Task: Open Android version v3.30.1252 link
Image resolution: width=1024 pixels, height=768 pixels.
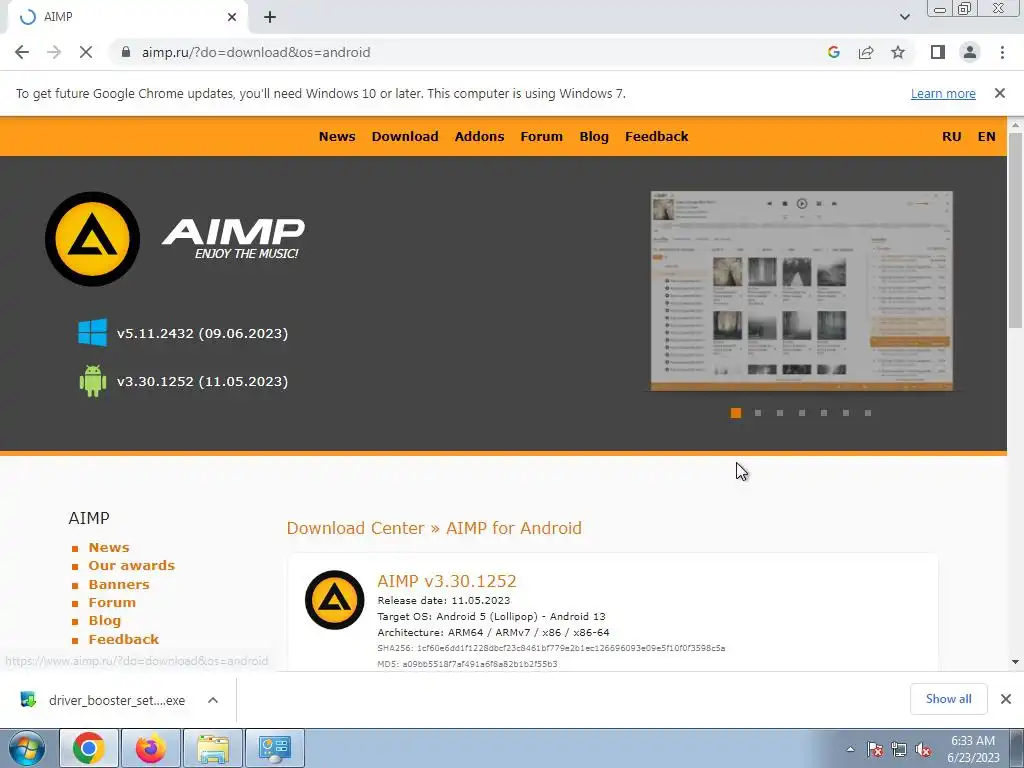Action: click(x=202, y=381)
